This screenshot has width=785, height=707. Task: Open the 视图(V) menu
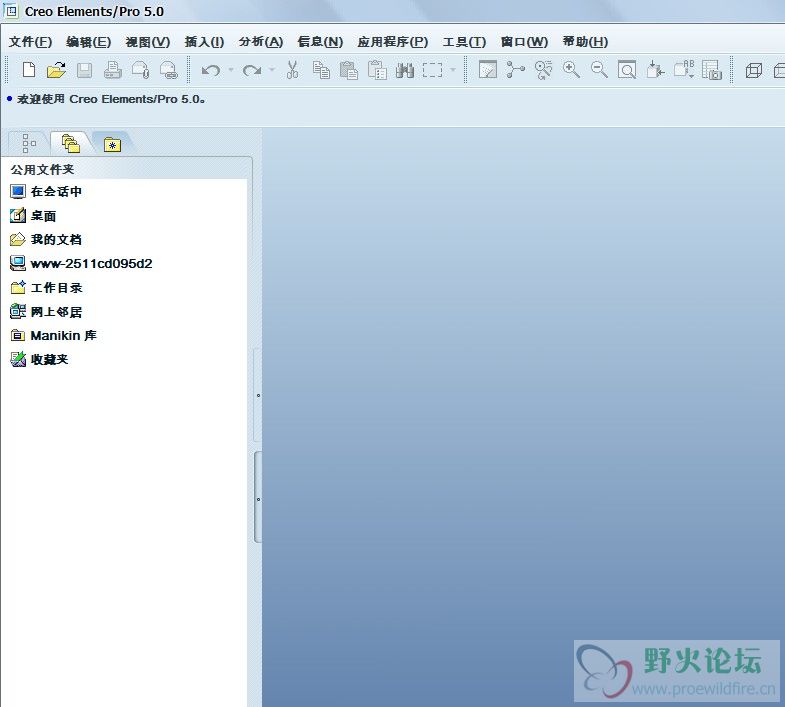coord(148,42)
